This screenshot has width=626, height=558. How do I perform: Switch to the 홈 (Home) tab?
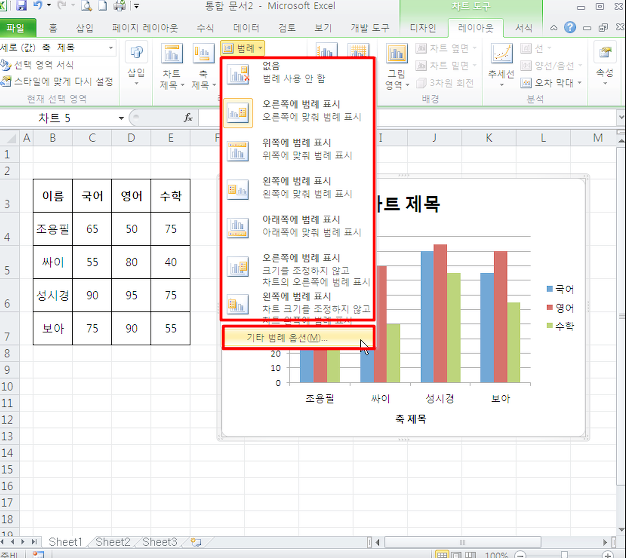click(x=53, y=28)
